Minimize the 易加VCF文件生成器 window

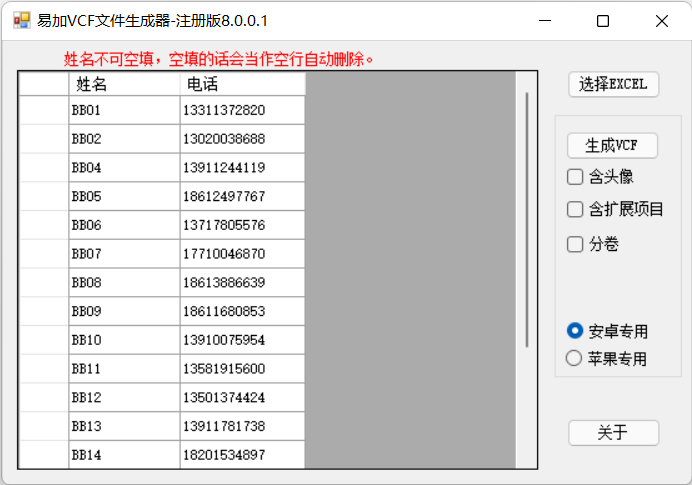[x=545, y=21]
